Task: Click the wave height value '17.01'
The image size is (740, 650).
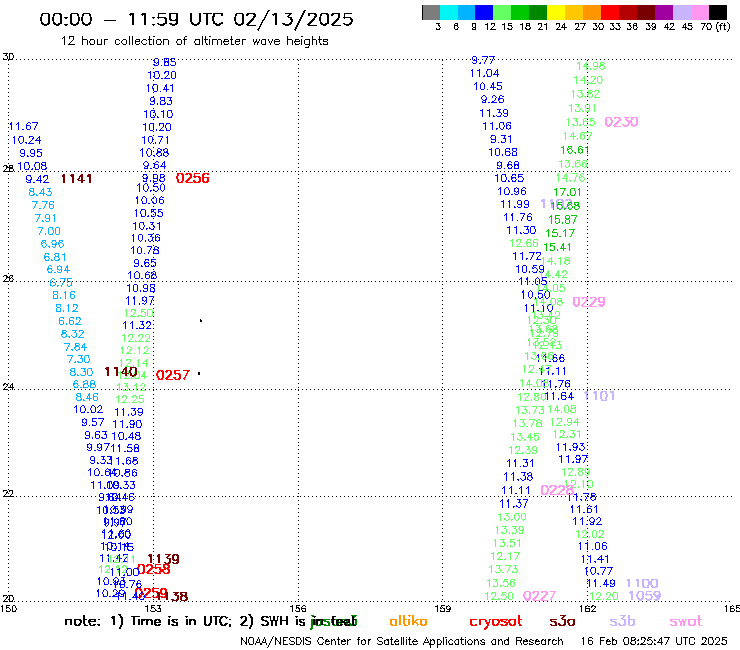Action: click(567, 193)
